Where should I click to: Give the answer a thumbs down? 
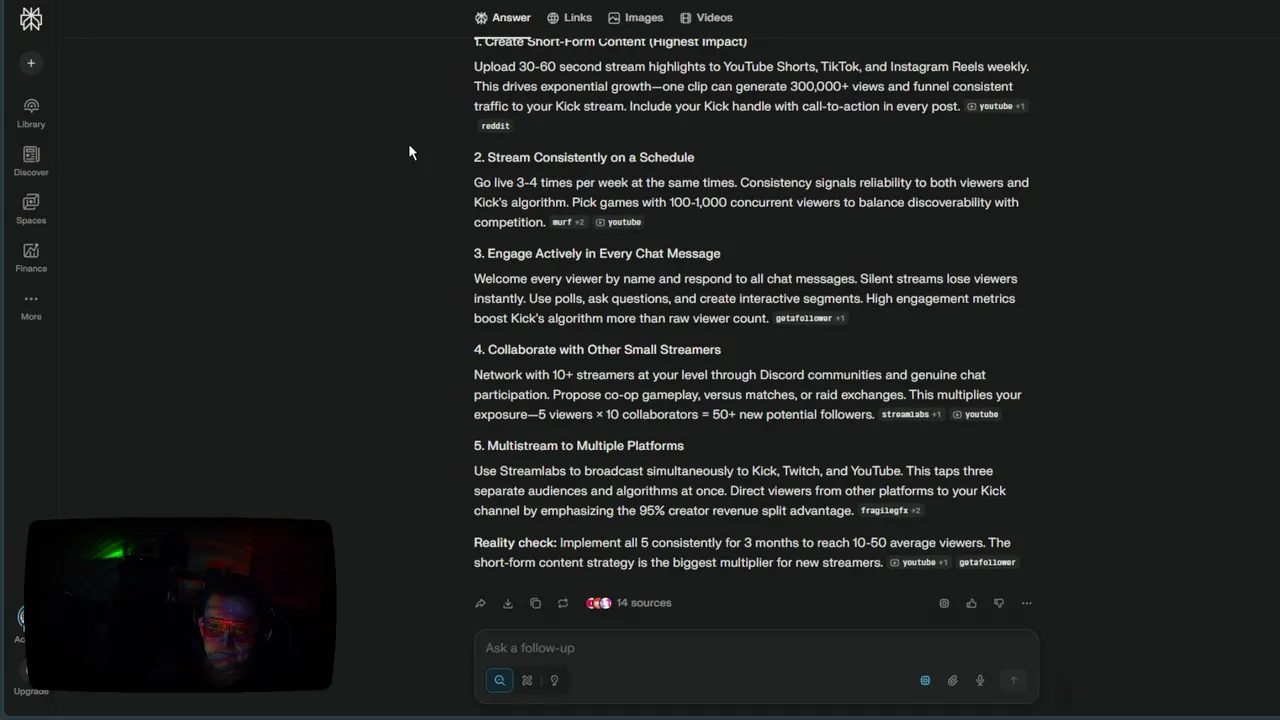999,603
